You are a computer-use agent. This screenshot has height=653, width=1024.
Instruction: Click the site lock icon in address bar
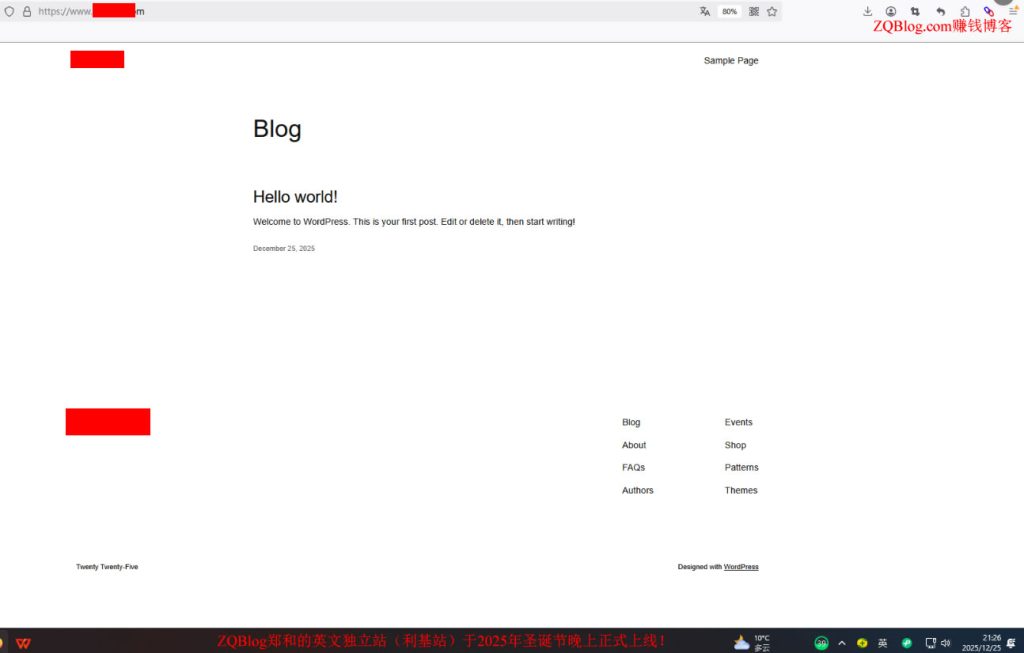pos(27,11)
